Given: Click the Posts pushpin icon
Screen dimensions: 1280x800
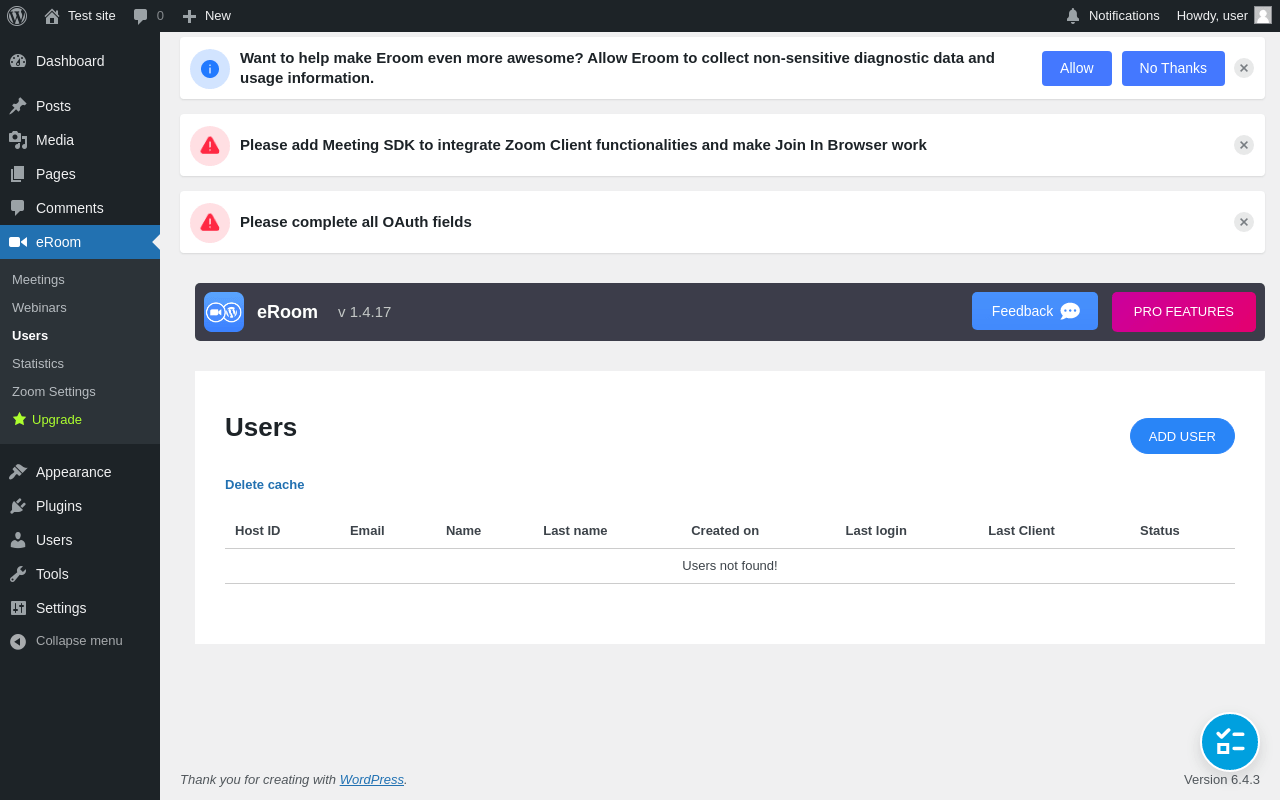Looking at the screenshot, I should (x=18, y=106).
